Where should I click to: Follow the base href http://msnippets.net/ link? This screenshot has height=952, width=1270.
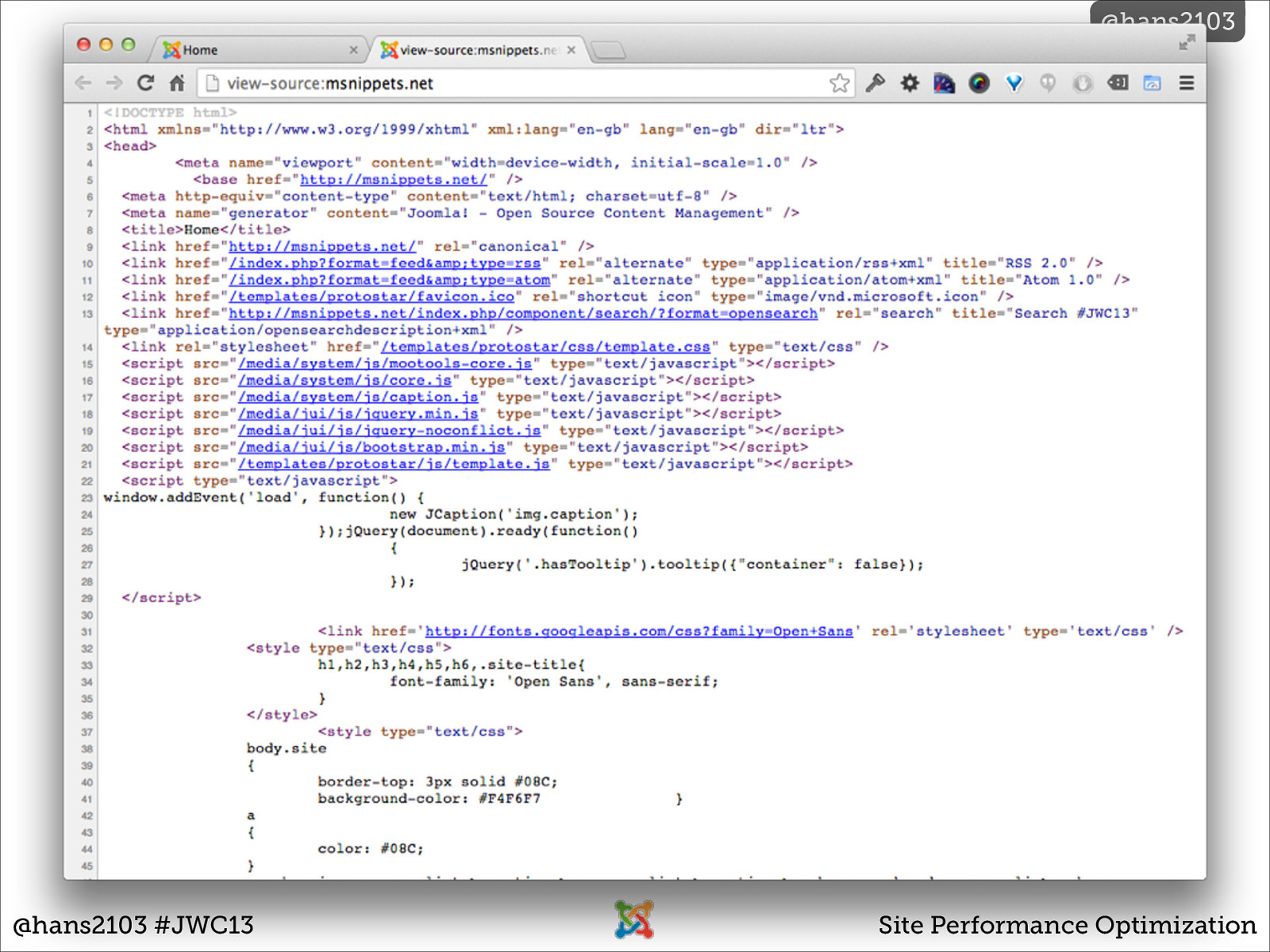pos(394,179)
